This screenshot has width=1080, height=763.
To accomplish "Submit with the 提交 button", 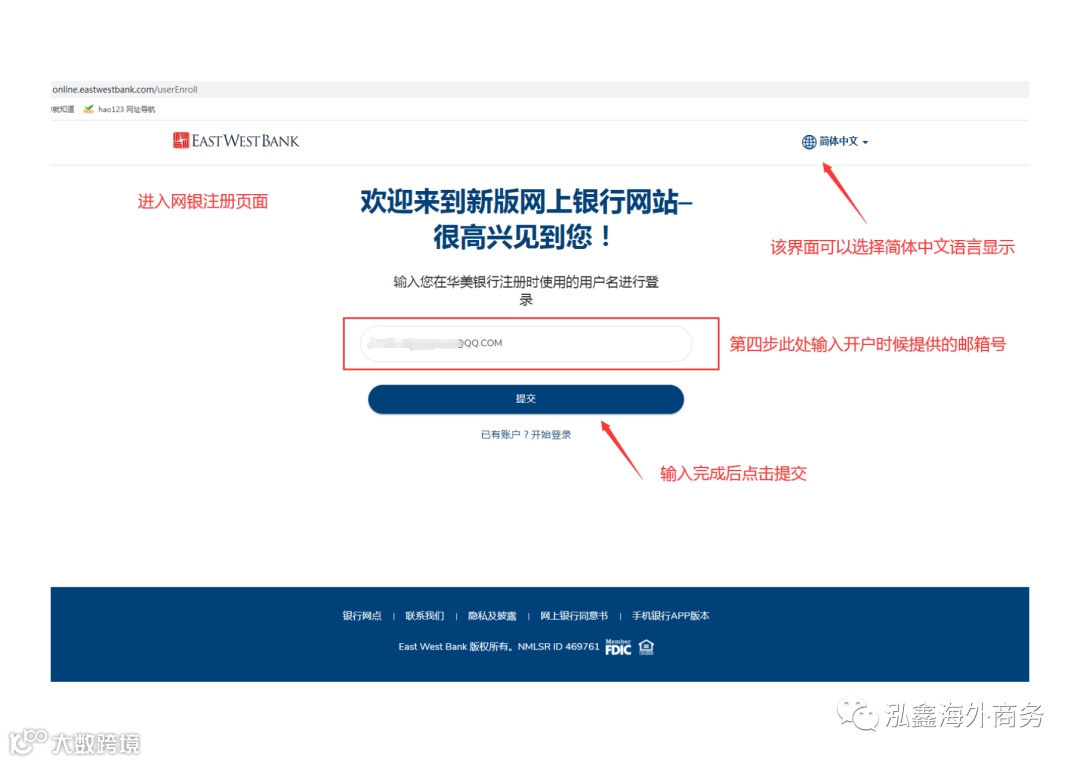I will coord(526,399).
